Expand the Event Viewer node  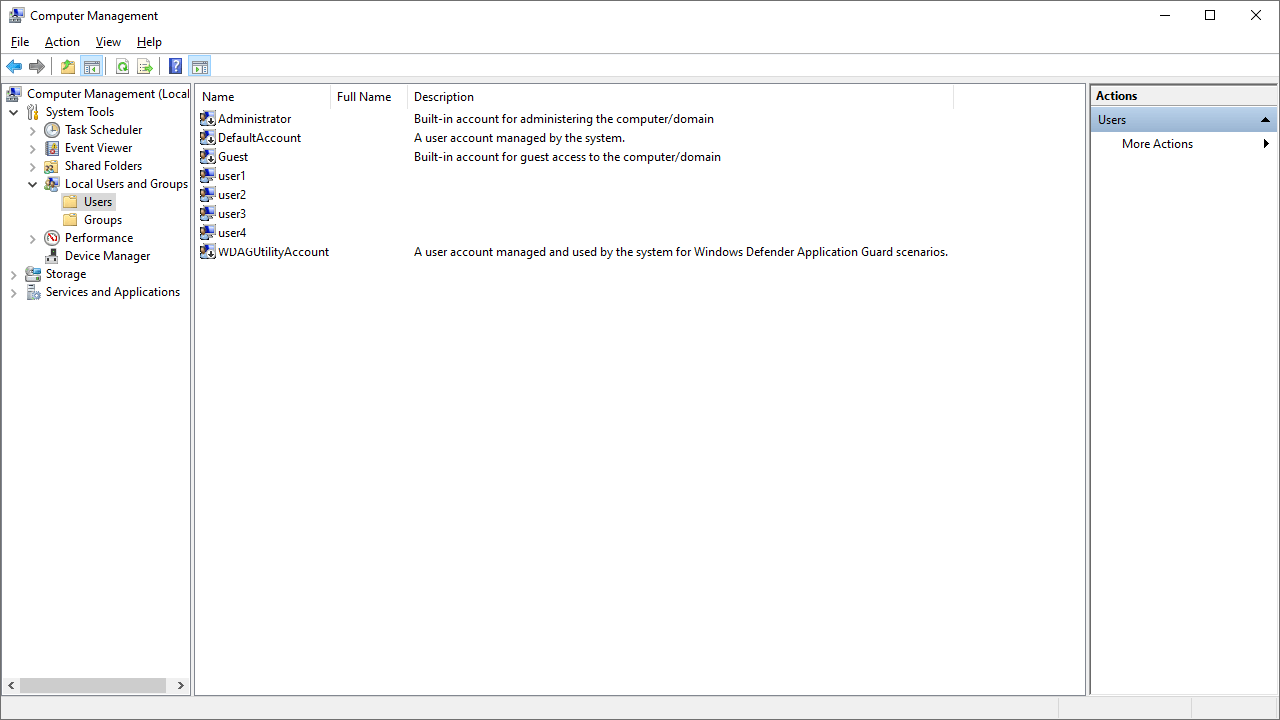[33, 148]
